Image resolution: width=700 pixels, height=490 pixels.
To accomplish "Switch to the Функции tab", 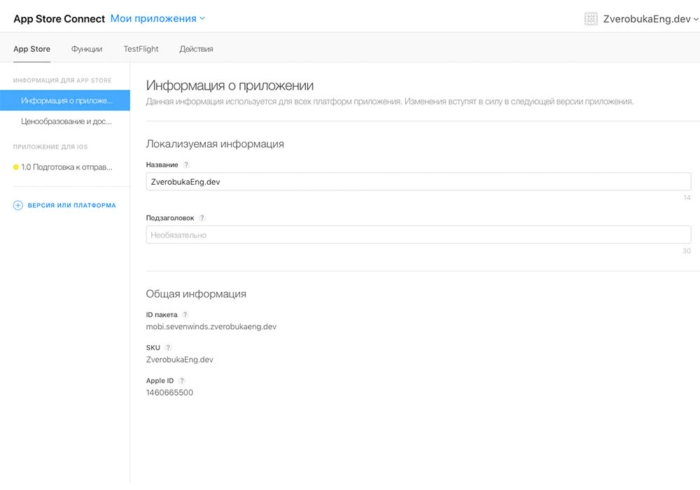I will [x=87, y=49].
